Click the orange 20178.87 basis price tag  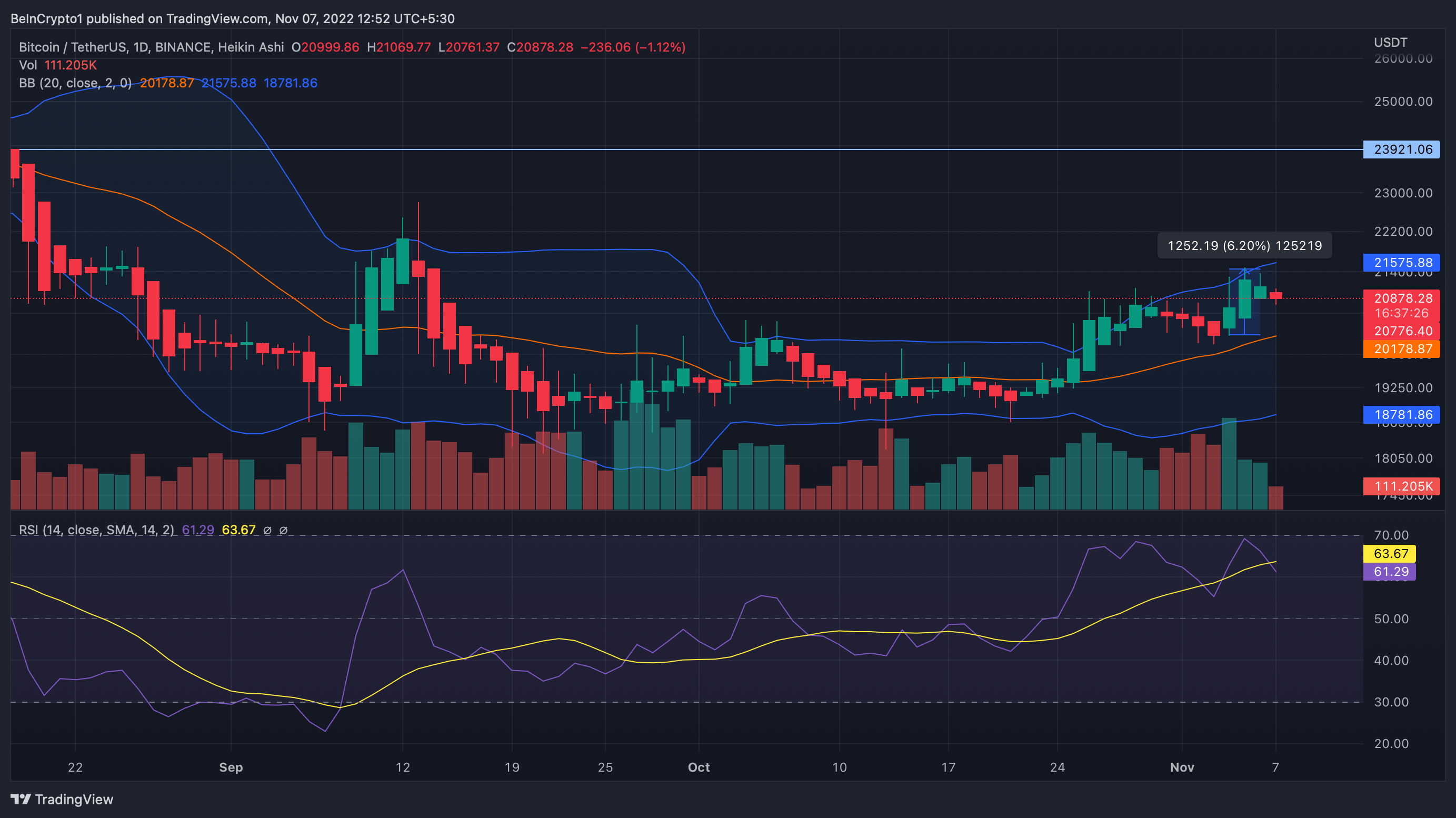(1401, 350)
